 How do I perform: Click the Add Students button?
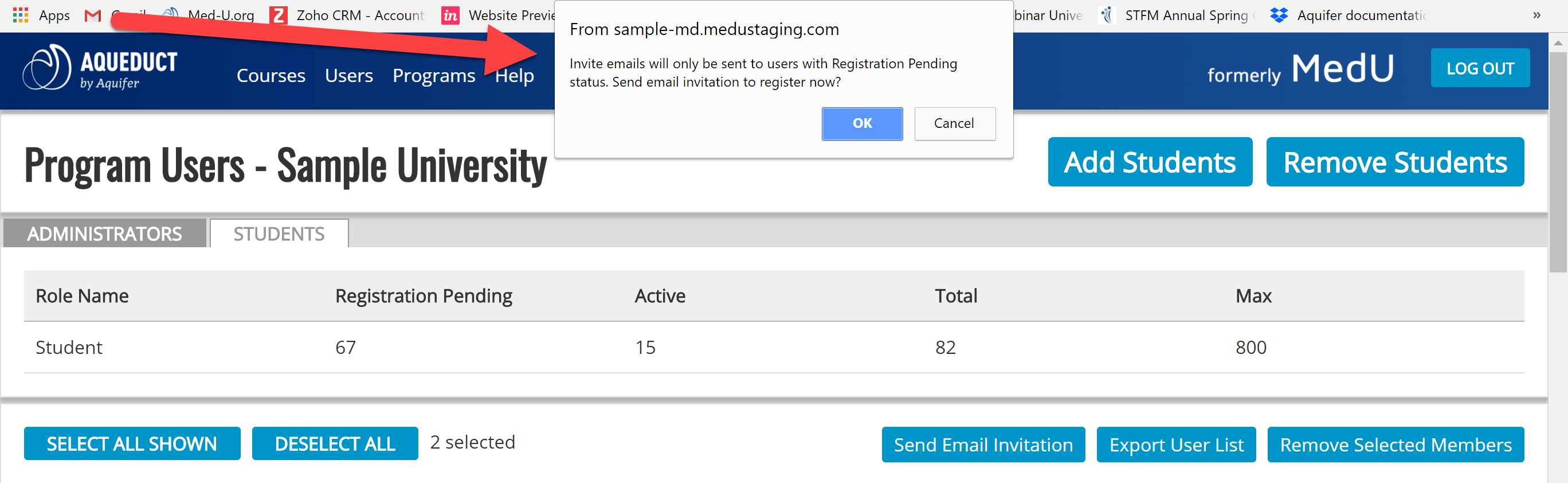coord(1150,162)
